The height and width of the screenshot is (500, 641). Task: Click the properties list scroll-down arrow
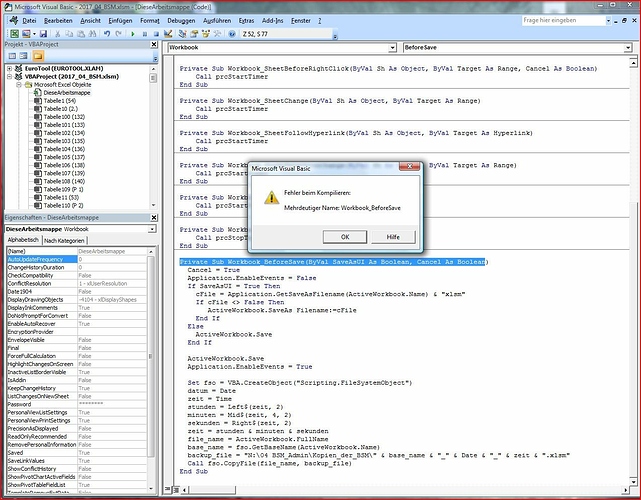[151, 489]
